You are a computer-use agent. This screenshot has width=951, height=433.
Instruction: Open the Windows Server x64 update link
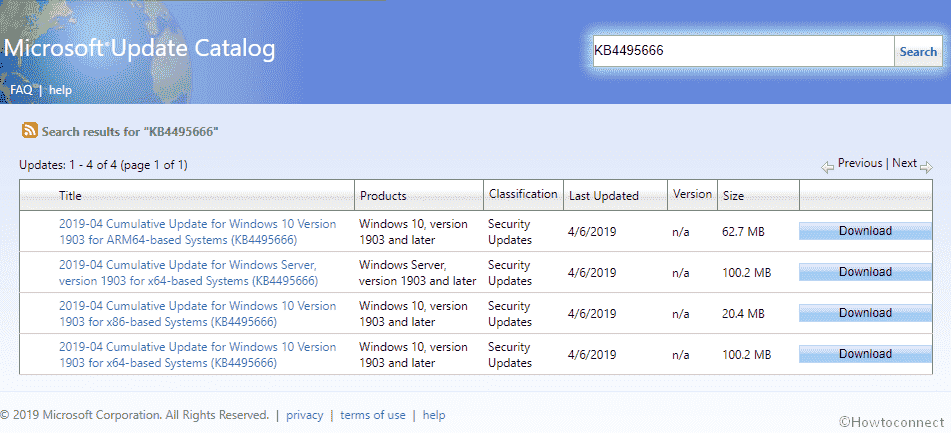(x=188, y=273)
